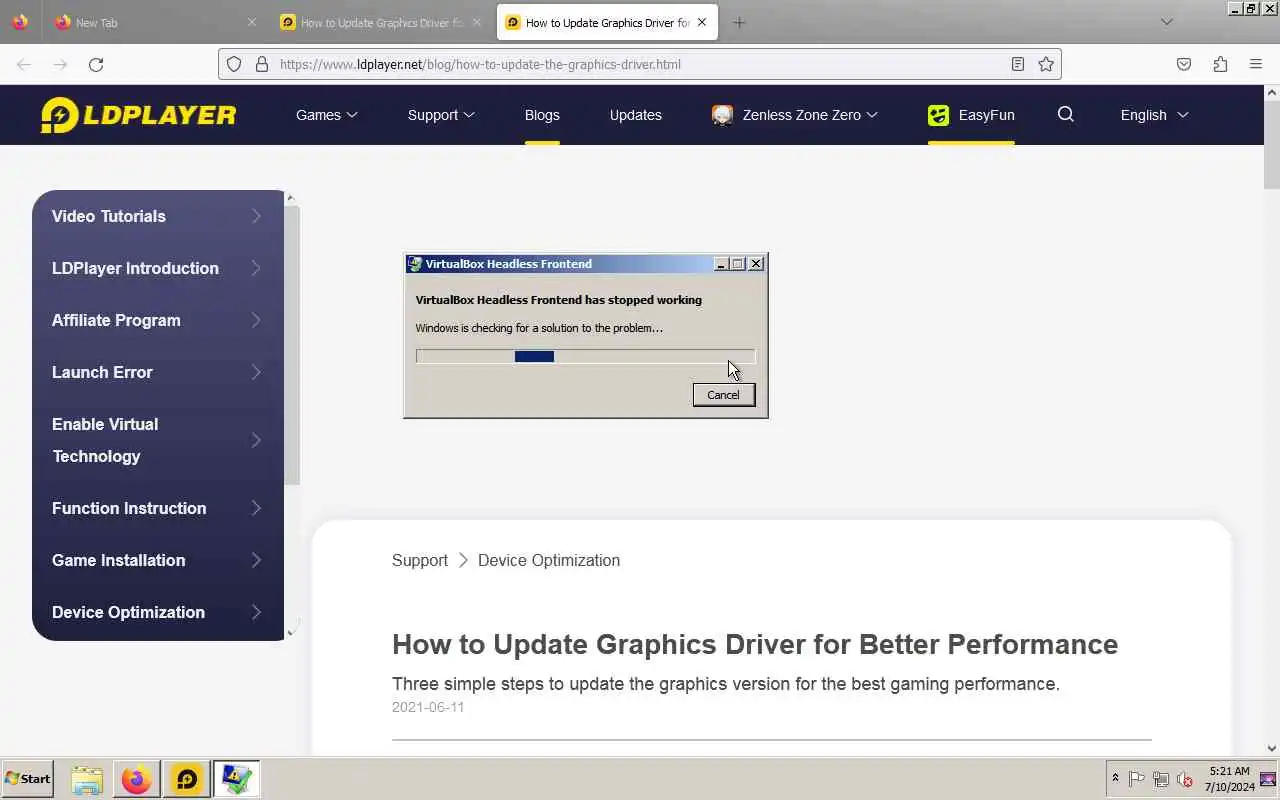1280x800 pixels.
Task: Bookmark this page with the star icon
Action: pos(1046,64)
